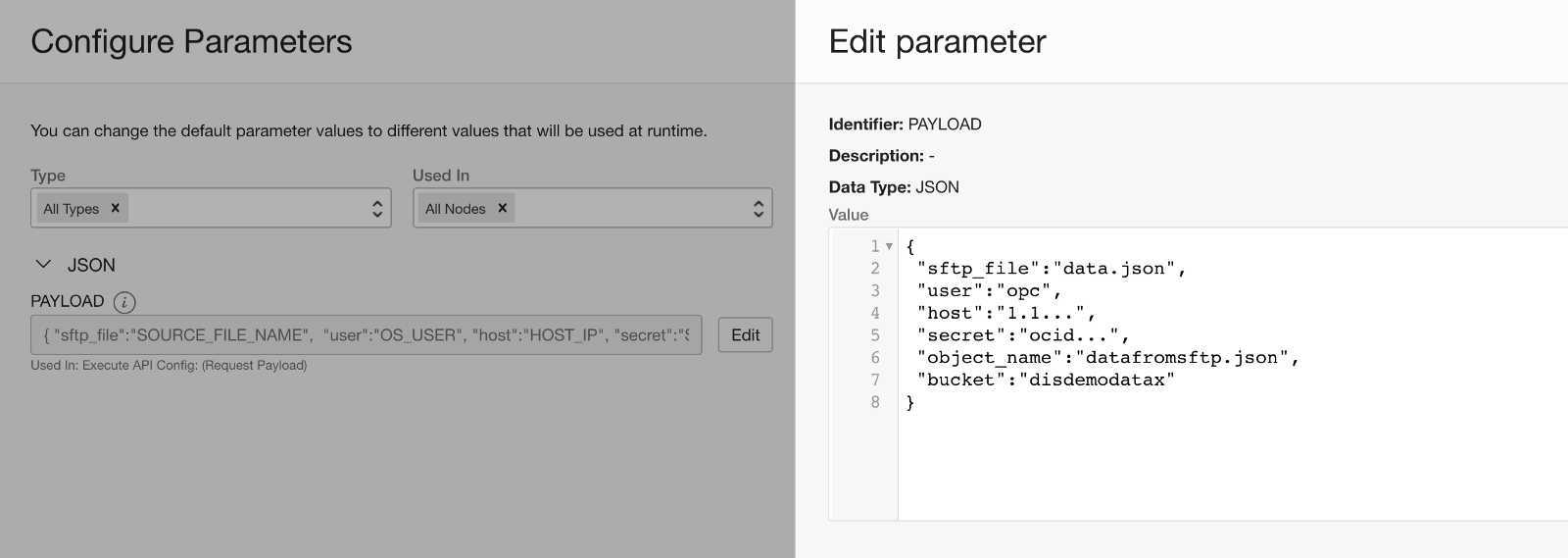
Task: Click the PAYLOAD value text field
Action: pos(366,335)
